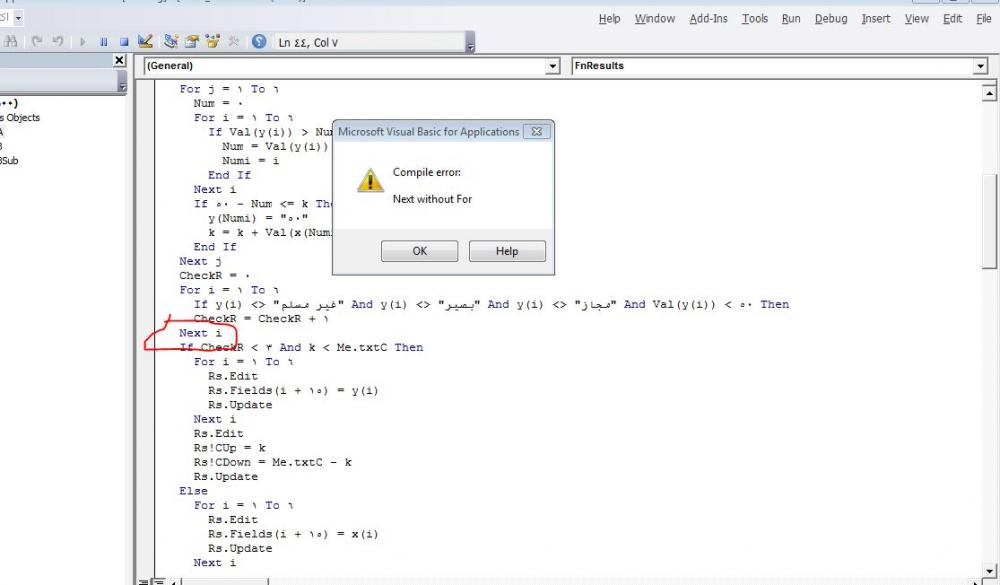Toggle Design Mode icon
This screenshot has width=1000, height=585.
coord(145,41)
